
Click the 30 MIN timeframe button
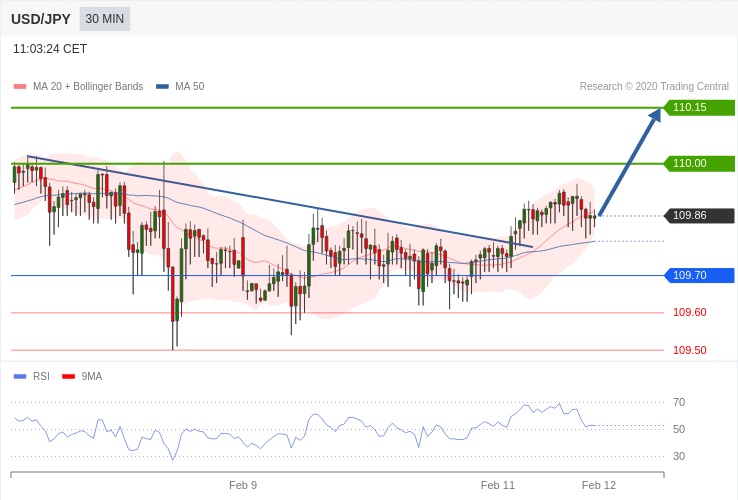point(105,19)
